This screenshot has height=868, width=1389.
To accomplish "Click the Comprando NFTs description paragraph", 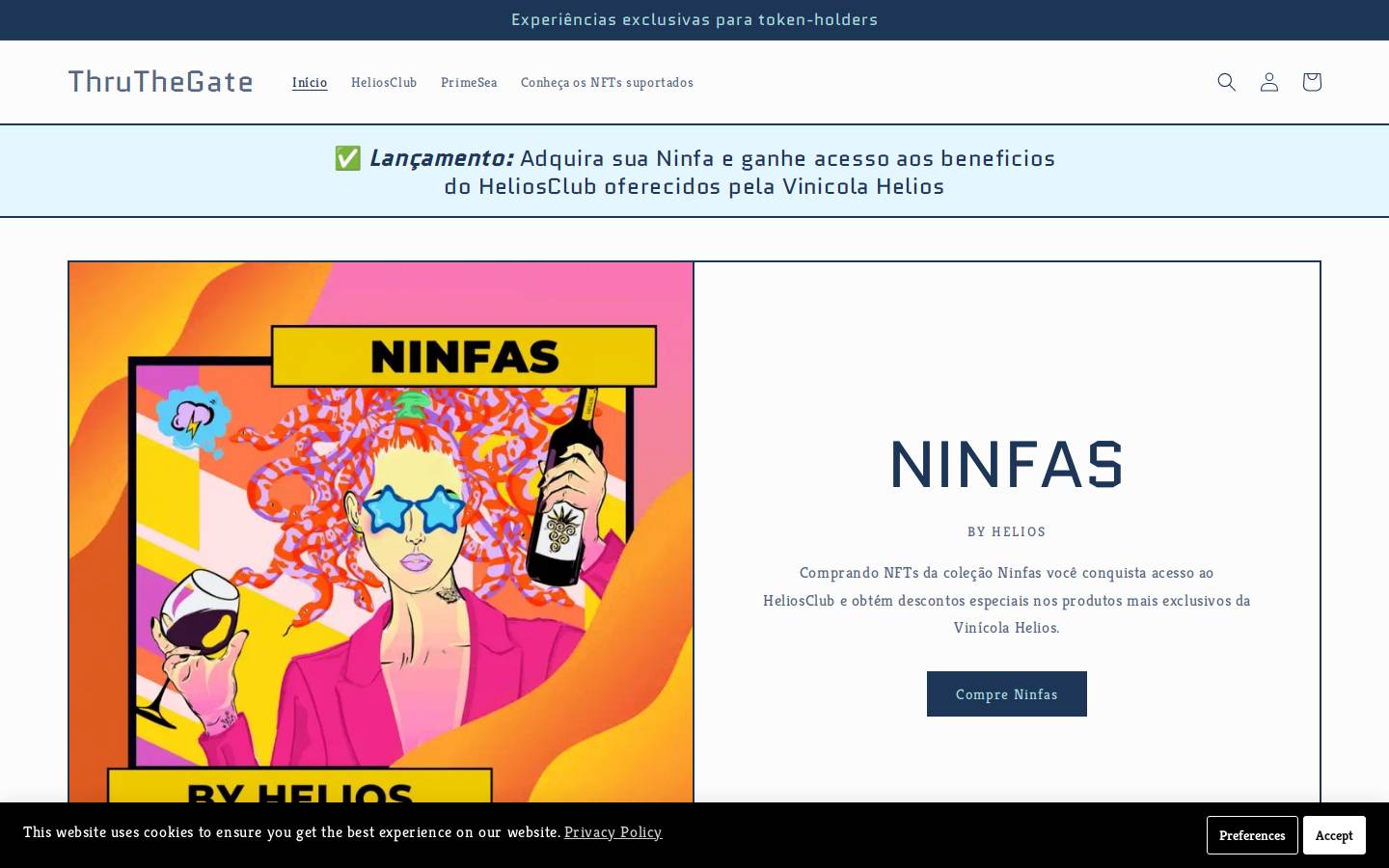I will [x=1007, y=600].
